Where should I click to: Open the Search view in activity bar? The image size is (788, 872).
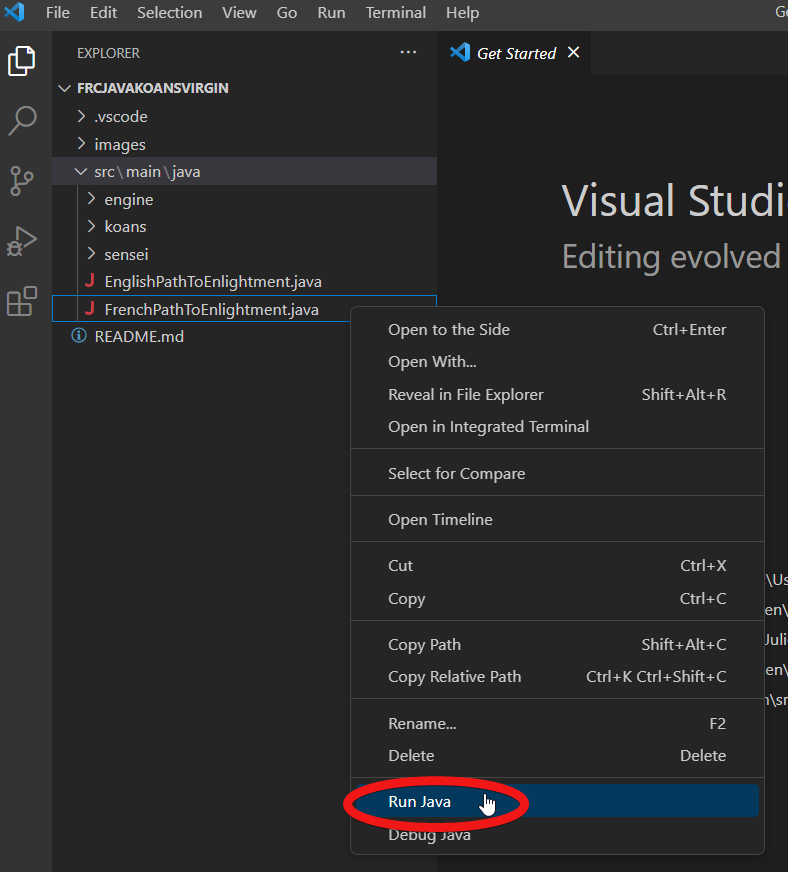(22, 121)
